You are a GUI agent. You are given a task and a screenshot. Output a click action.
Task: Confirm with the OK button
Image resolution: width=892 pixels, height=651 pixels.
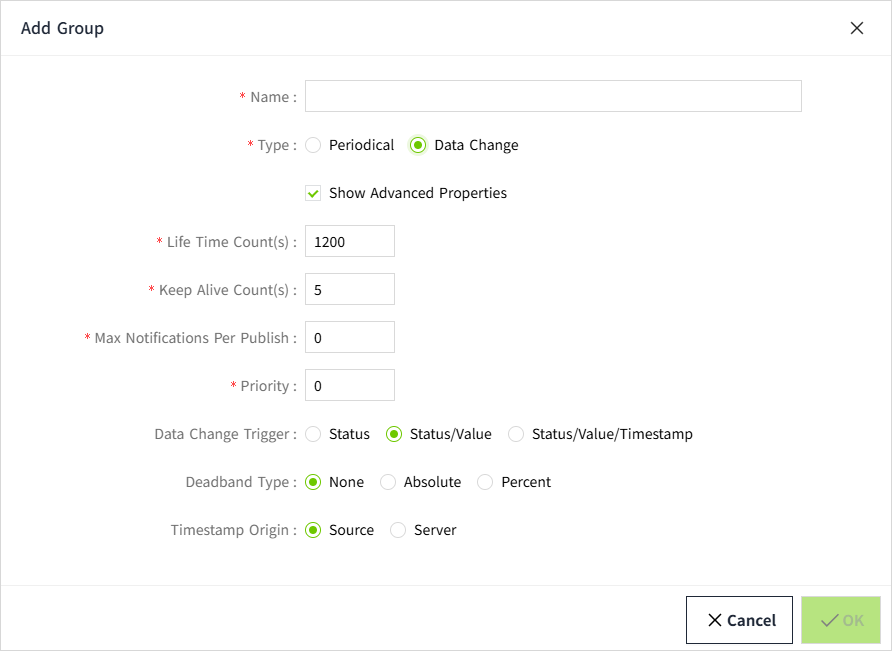pyautogui.click(x=841, y=620)
